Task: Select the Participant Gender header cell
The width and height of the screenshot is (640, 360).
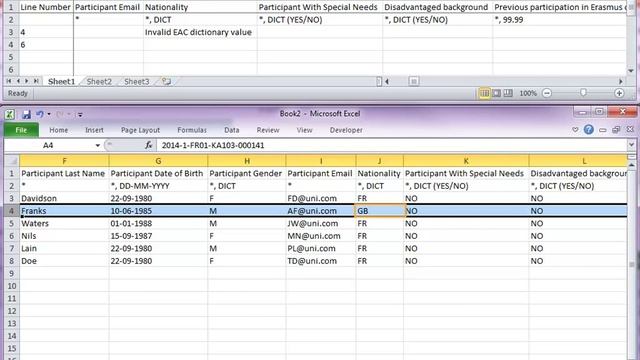Action: click(x=247, y=173)
